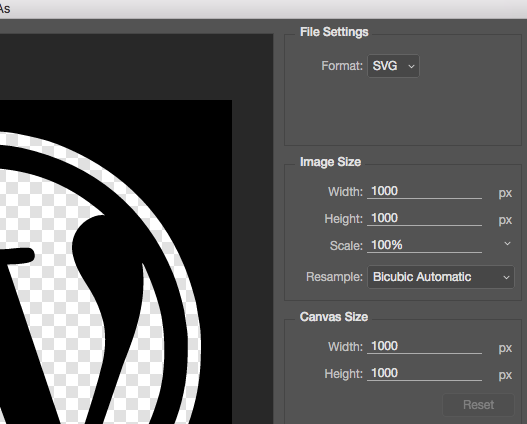This screenshot has height=424, width=527.
Task: Expand the Scale percentage chevron
Action: tap(507, 244)
